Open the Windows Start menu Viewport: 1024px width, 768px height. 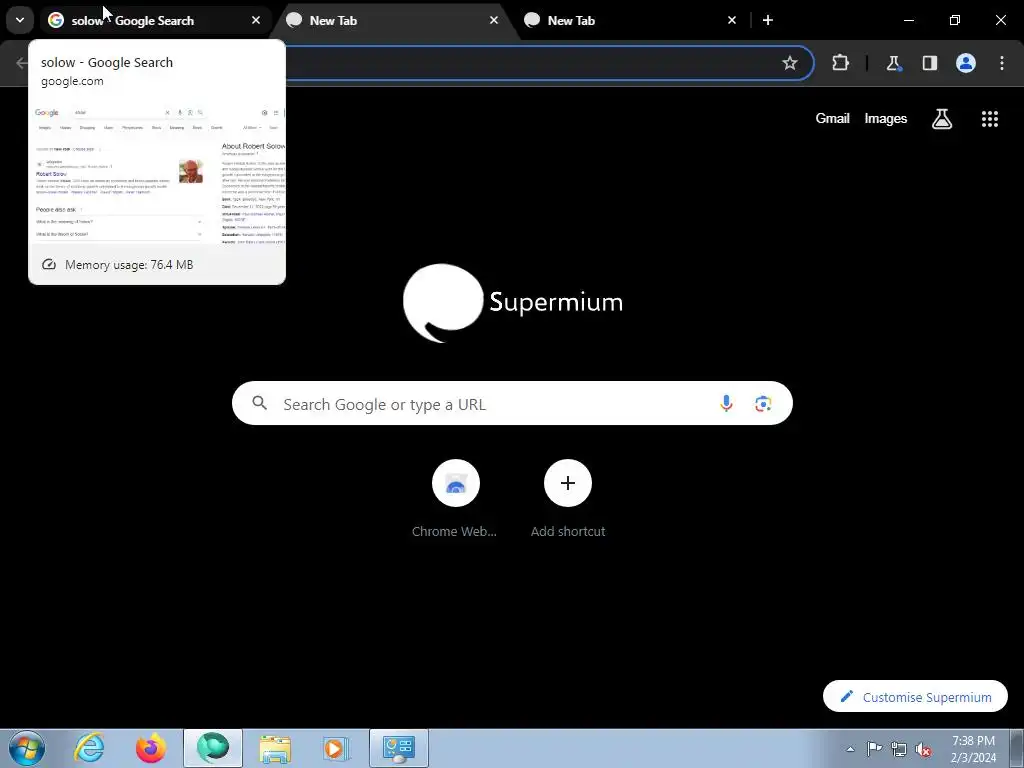(x=26, y=748)
